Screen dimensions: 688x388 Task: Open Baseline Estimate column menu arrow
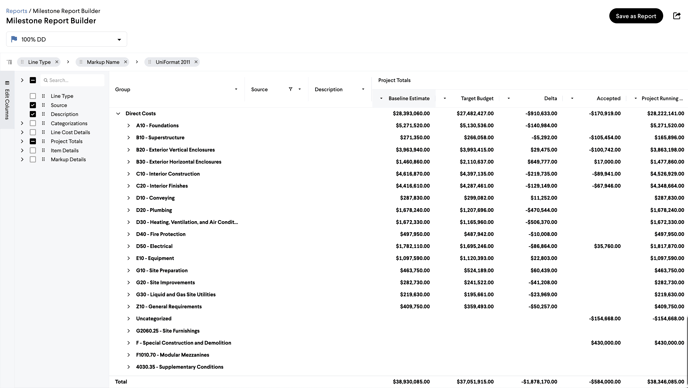(x=381, y=98)
